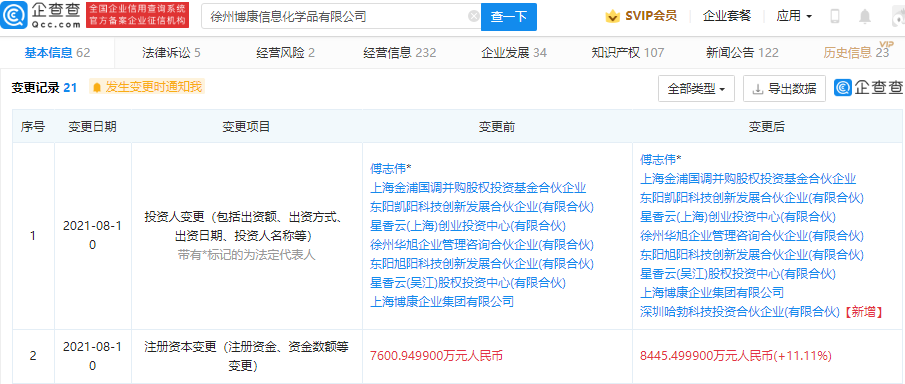This screenshot has height=384, width=905.
Task: Open the notification bell icon
Action: click(865, 16)
